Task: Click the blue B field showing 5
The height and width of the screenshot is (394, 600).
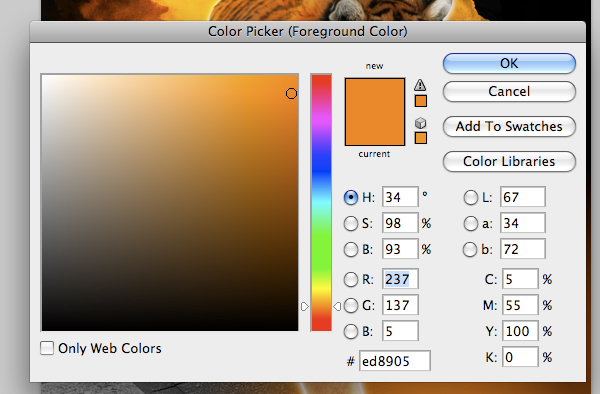Action: click(400, 331)
